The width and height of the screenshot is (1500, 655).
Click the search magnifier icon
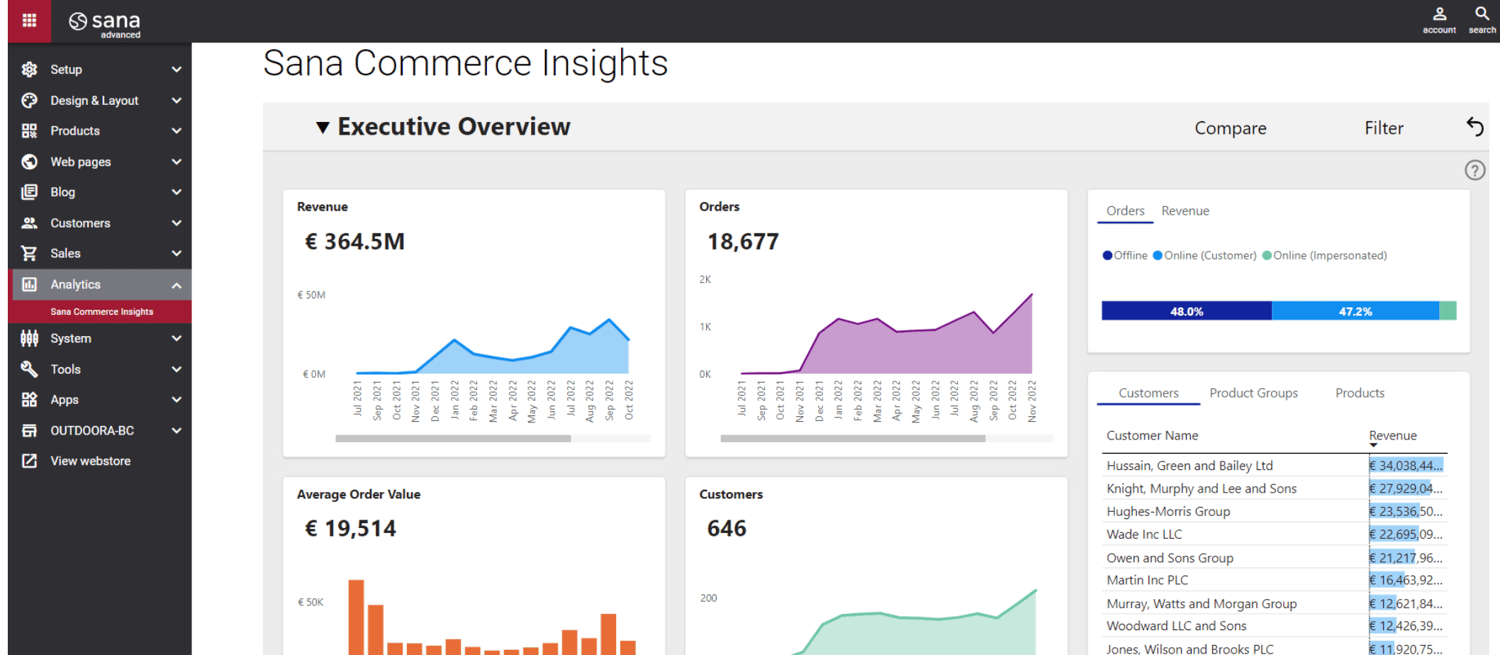(1482, 14)
